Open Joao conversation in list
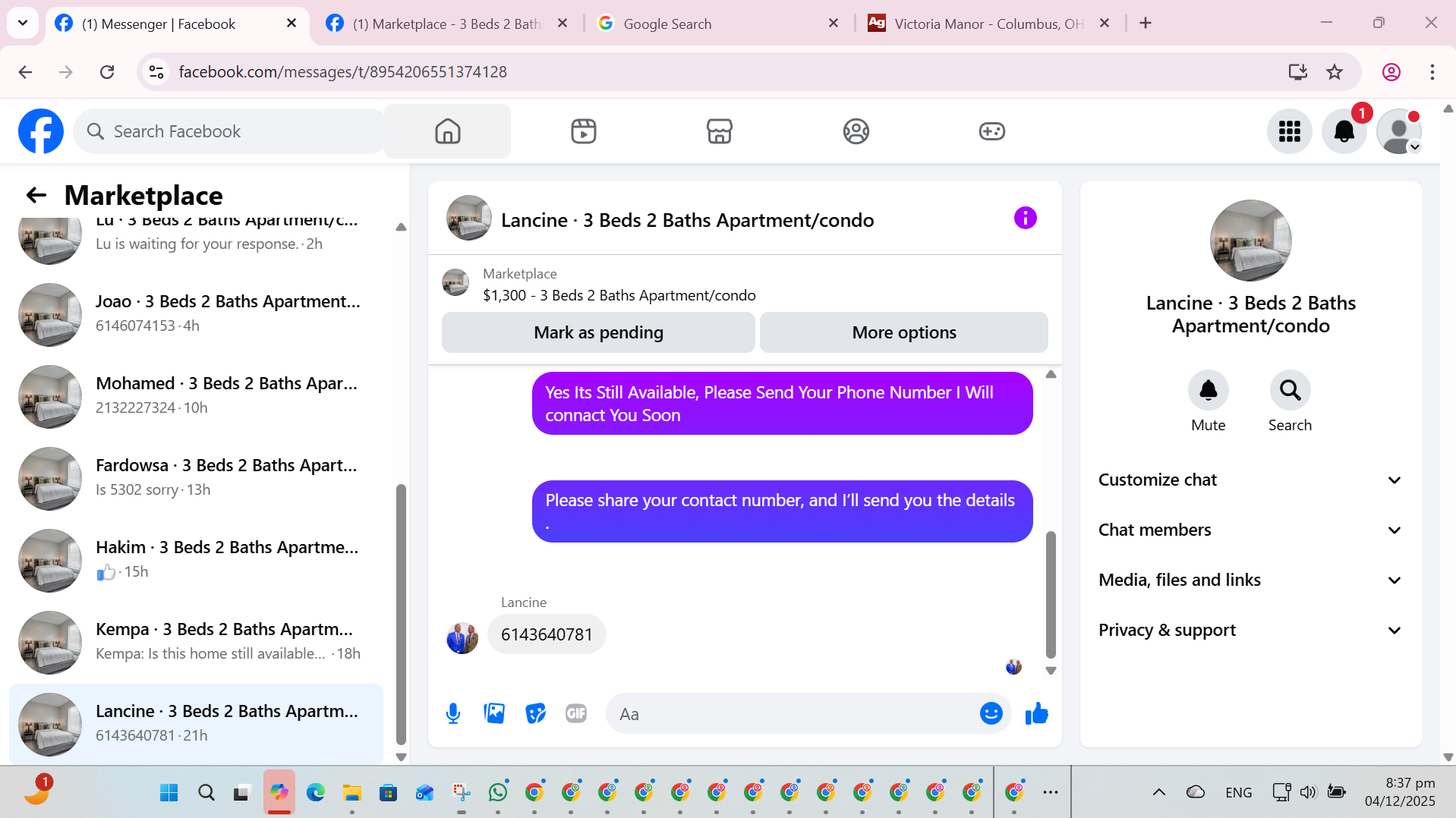This screenshot has width=1456, height=818. click(197, 313)
